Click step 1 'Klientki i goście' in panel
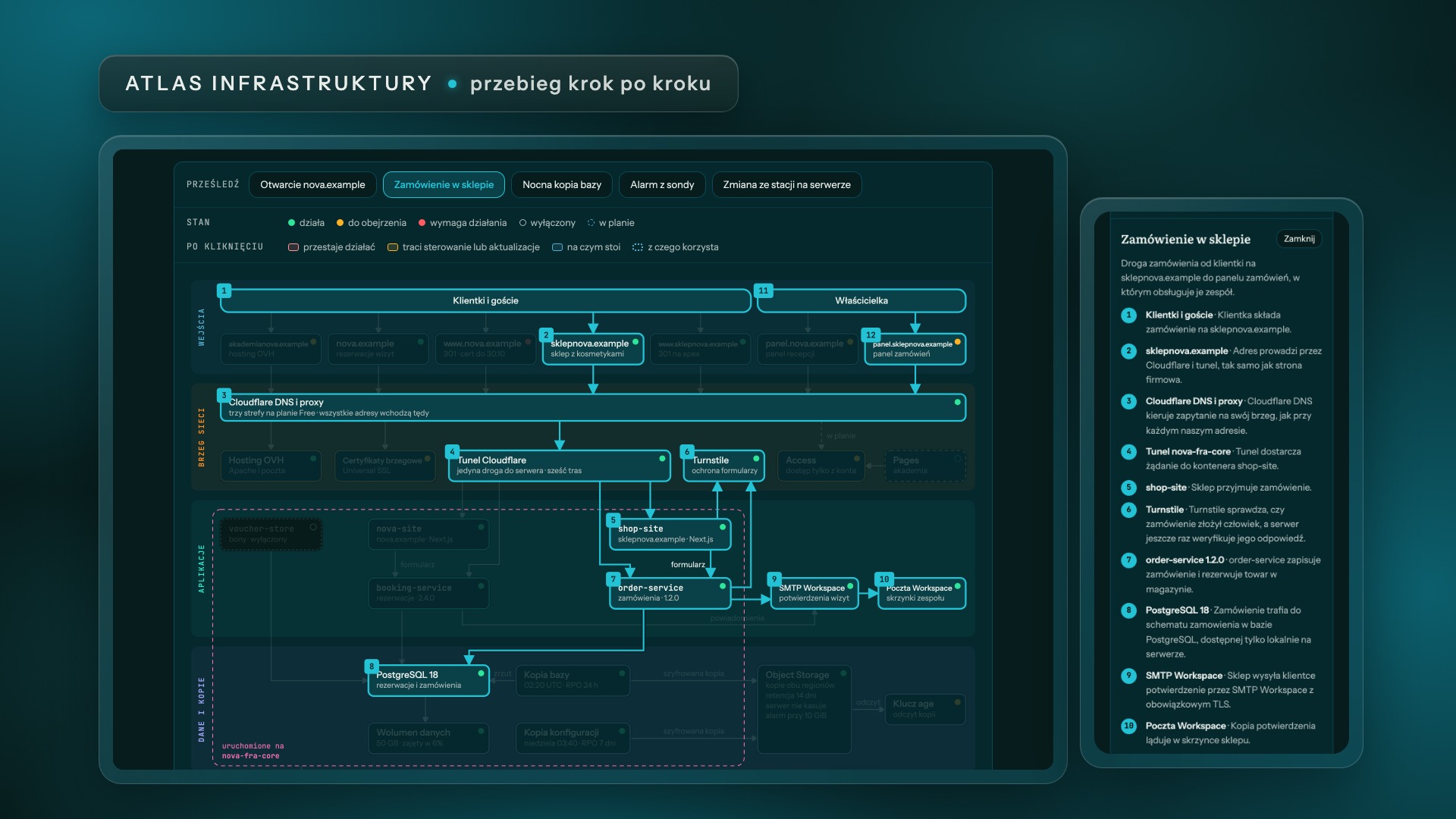 1221,322
